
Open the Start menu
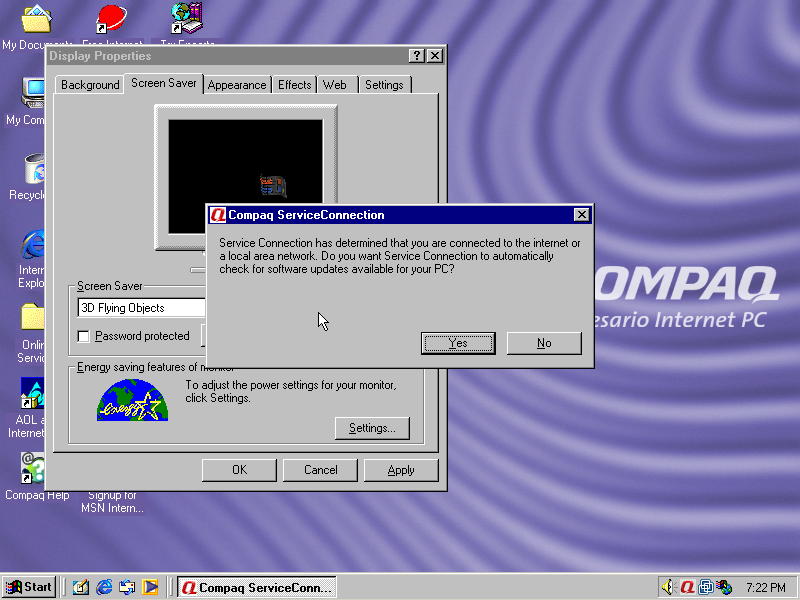click(29, 587)
